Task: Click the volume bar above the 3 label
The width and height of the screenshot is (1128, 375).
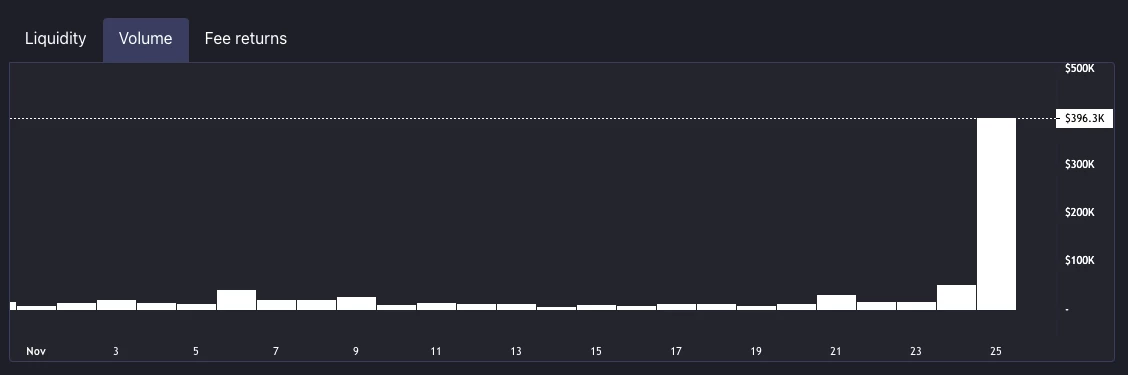Action: tap(117, 304)
